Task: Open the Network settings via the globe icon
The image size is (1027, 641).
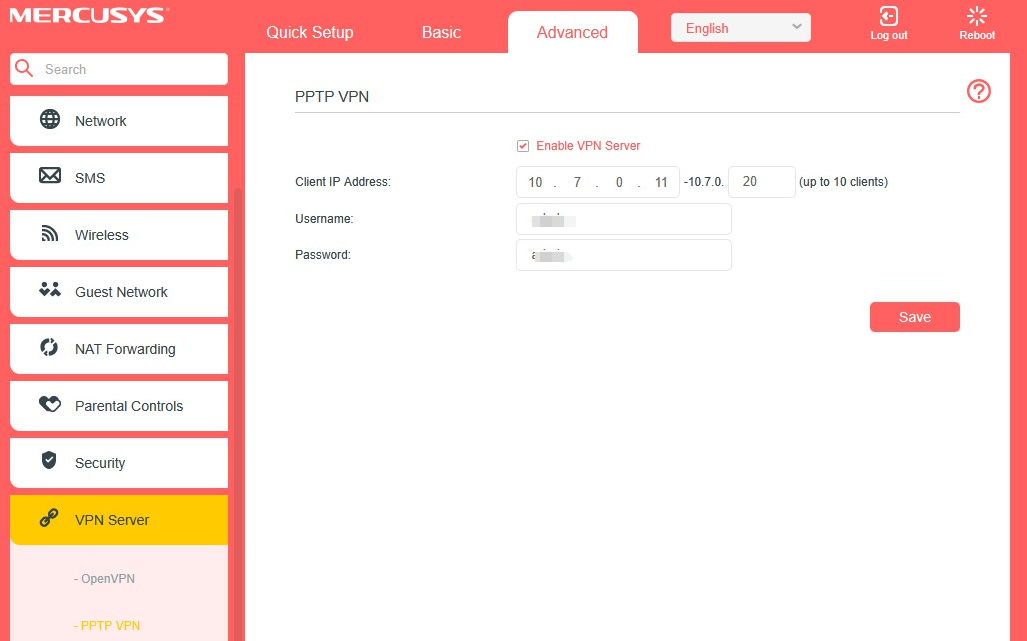Action: [x=50, y=120]
